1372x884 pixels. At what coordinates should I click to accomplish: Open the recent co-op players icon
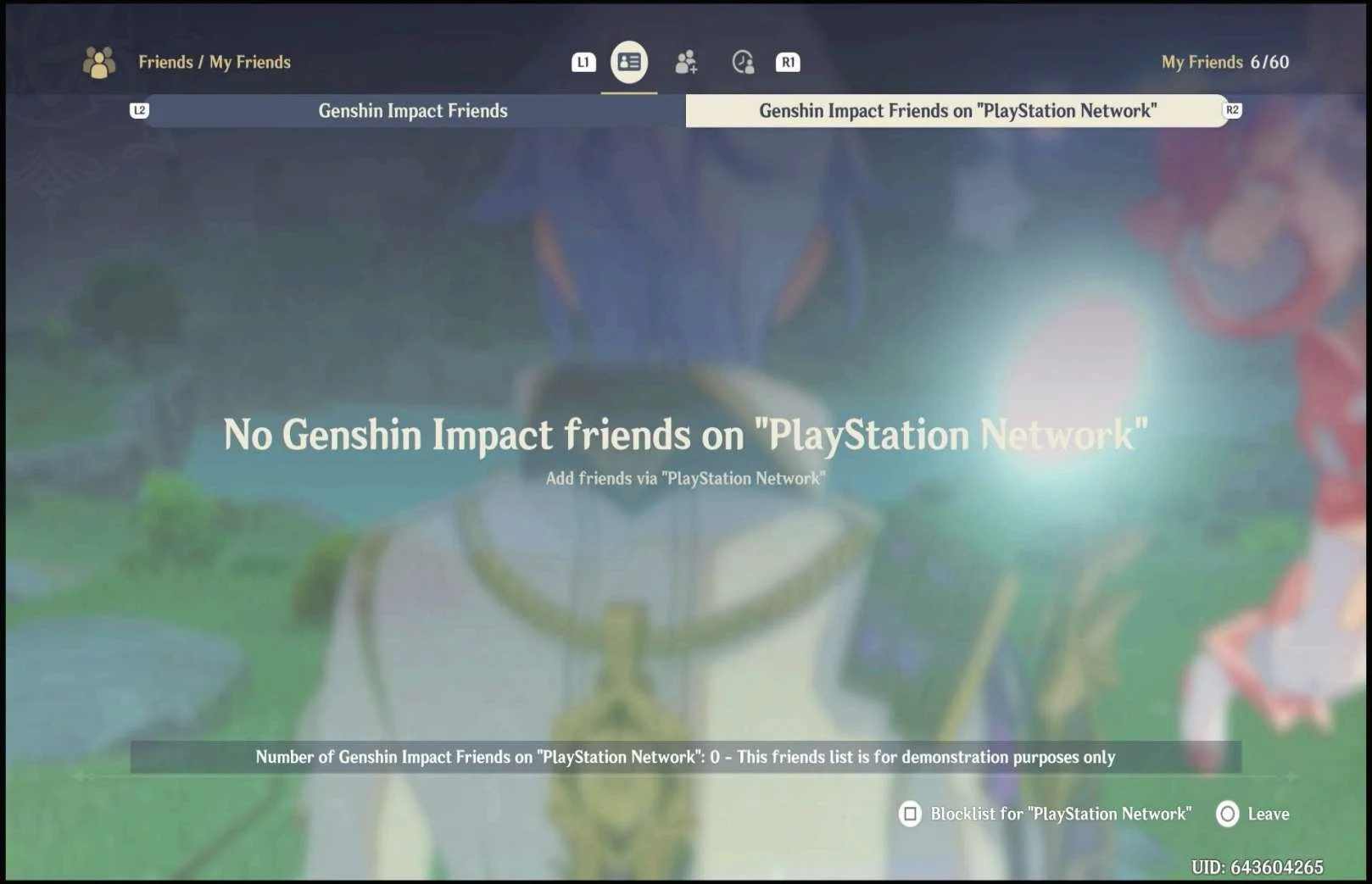(x=743, y=62)
